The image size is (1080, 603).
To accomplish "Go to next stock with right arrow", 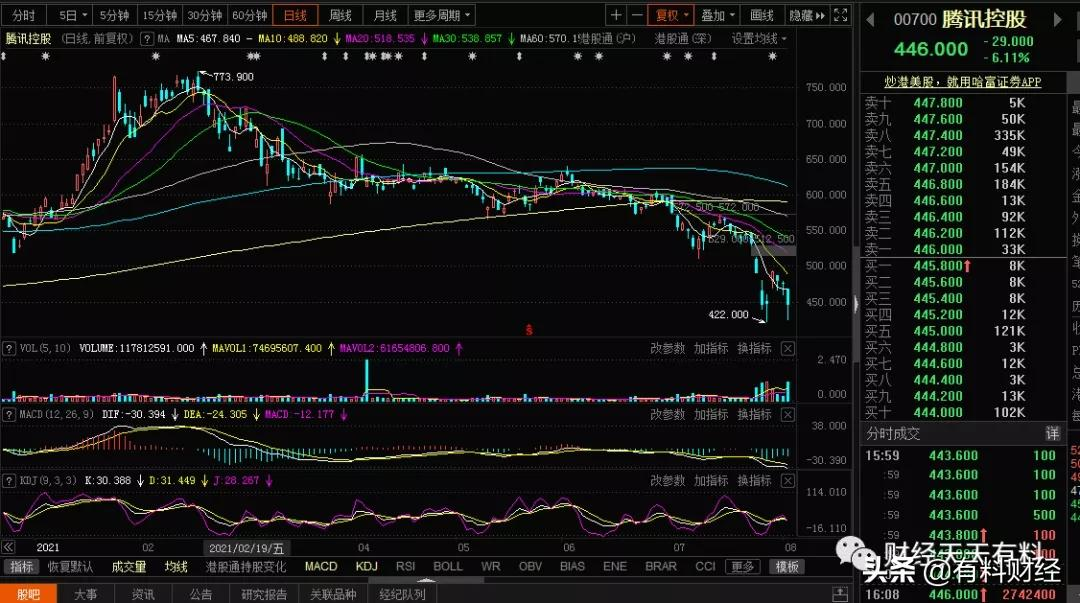I will [x=1058, y=20].
